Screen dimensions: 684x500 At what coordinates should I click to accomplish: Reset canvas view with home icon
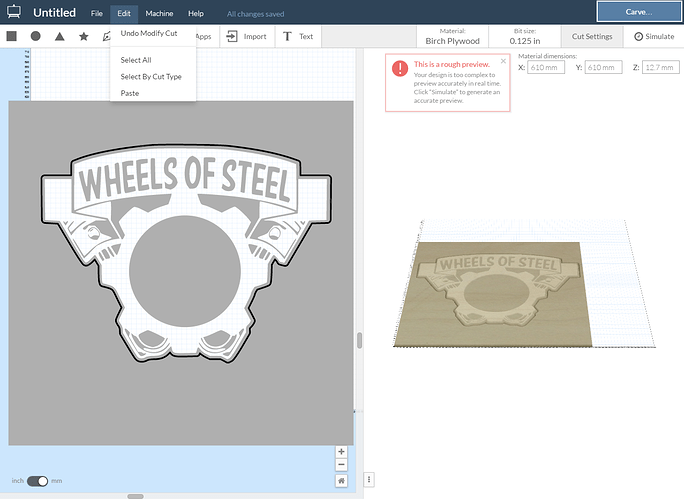[x=341, y=481]
